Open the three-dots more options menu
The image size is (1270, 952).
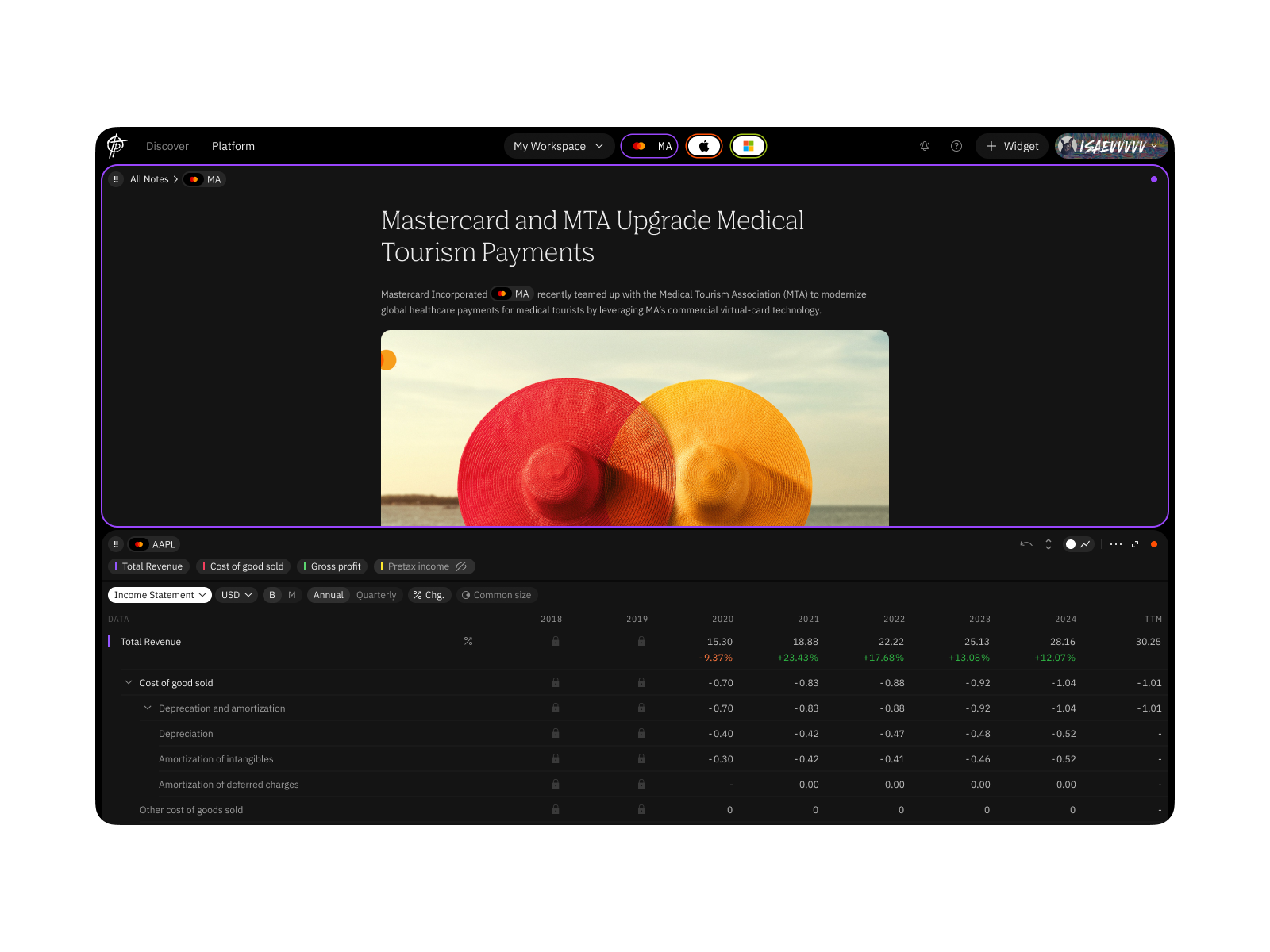tap(1116, 544)
